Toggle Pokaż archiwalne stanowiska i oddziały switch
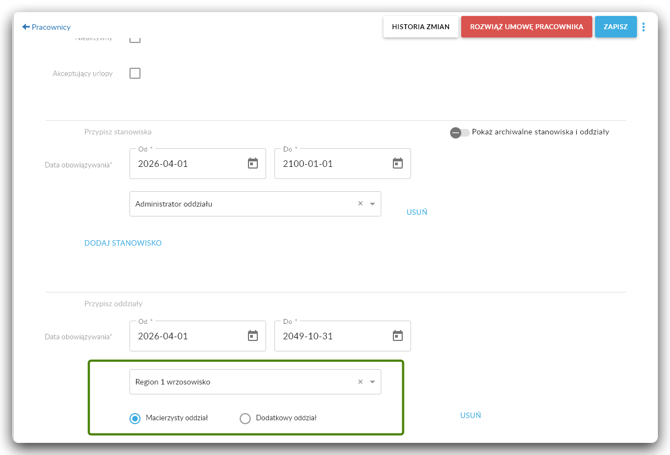Image resolution: width=670 pixels, height=455 pixels. click(x=459, y=132)
